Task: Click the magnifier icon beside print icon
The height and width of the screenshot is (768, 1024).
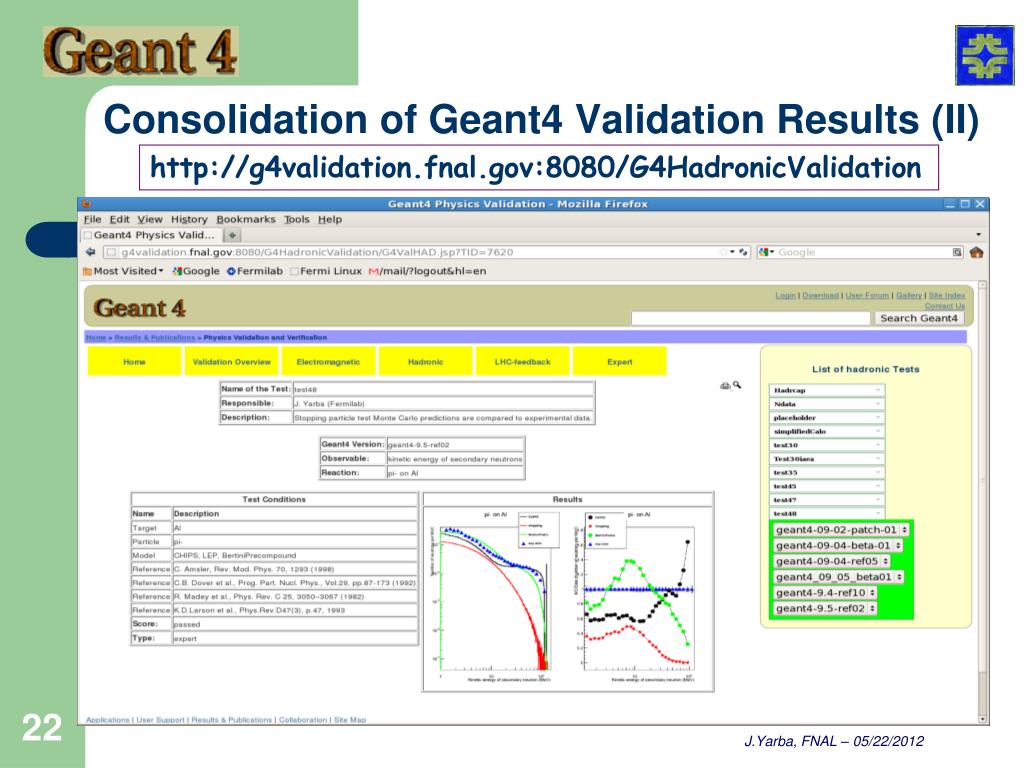Action: point(737,385)
